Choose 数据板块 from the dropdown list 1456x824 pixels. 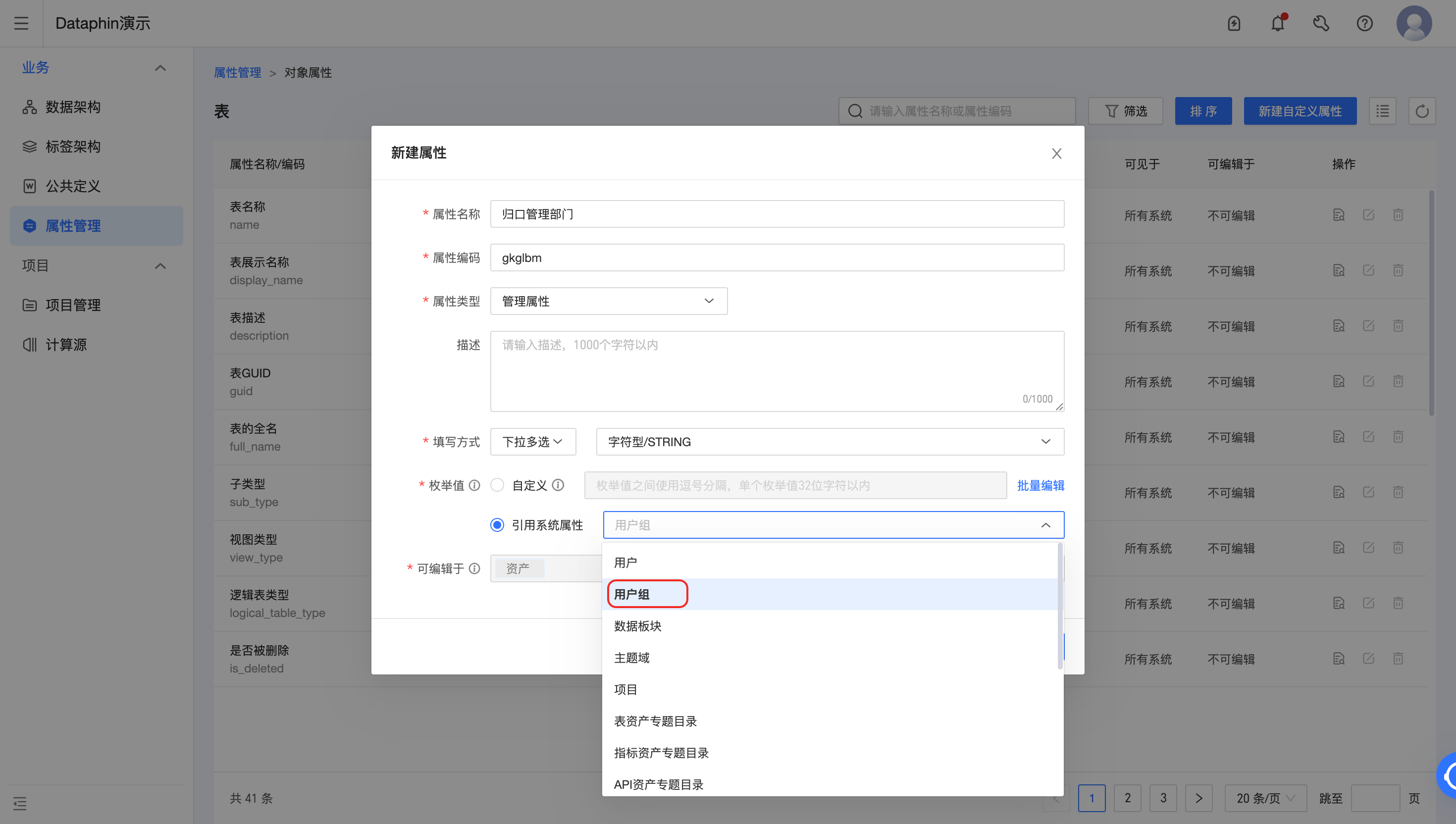coord(638,626)
